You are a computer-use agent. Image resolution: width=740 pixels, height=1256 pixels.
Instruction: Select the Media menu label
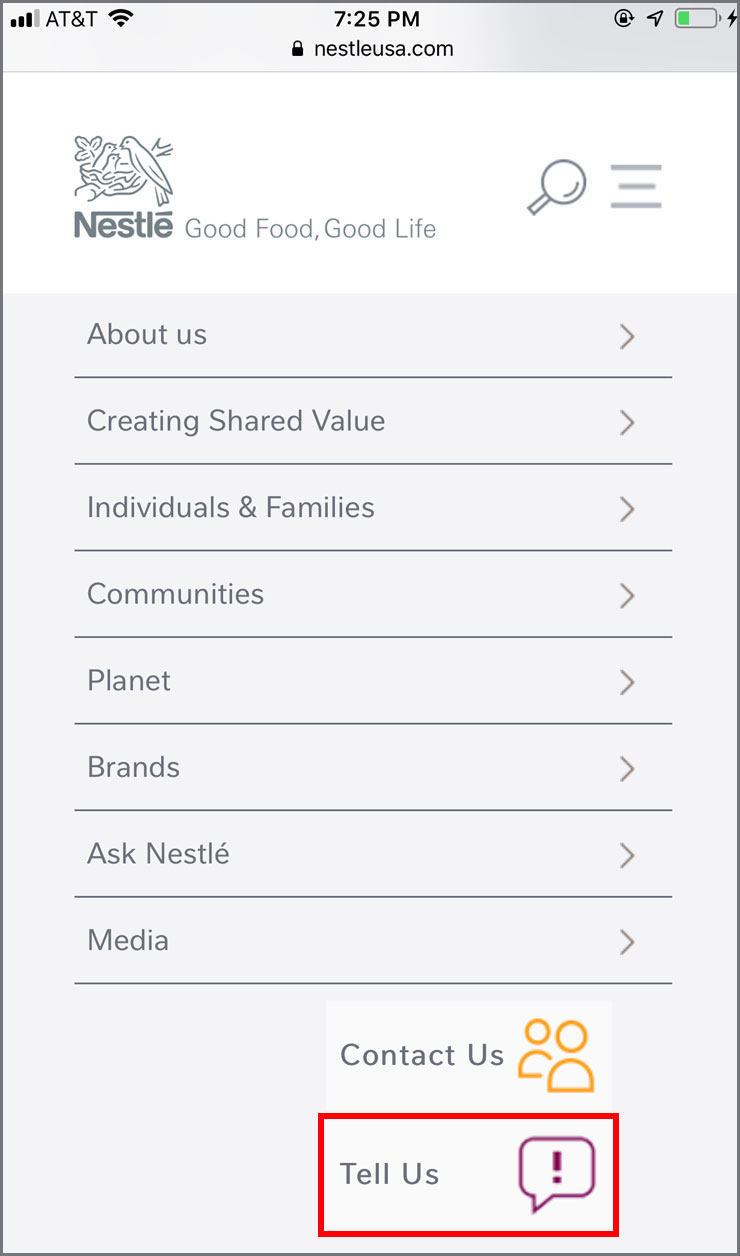pyautogui.click(x=128, y=940)
